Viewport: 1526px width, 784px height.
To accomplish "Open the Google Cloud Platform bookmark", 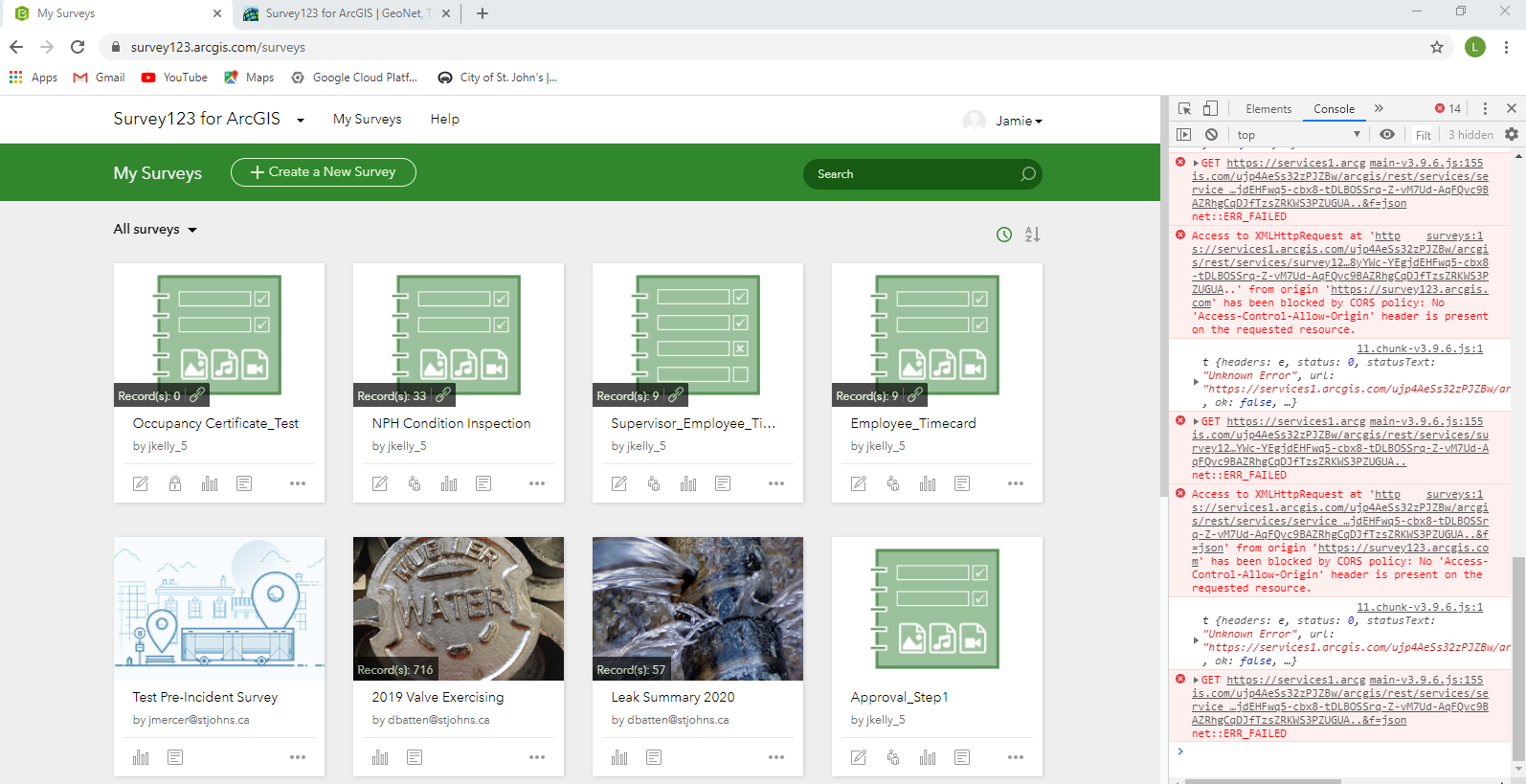I will click(355, 78).
